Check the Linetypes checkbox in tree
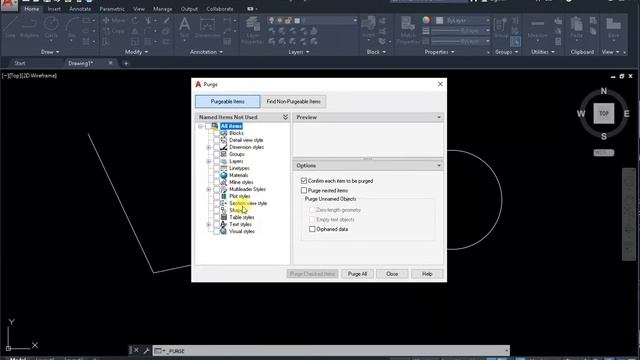The height and width of the screenshot is (360, 640). [216, 168]
